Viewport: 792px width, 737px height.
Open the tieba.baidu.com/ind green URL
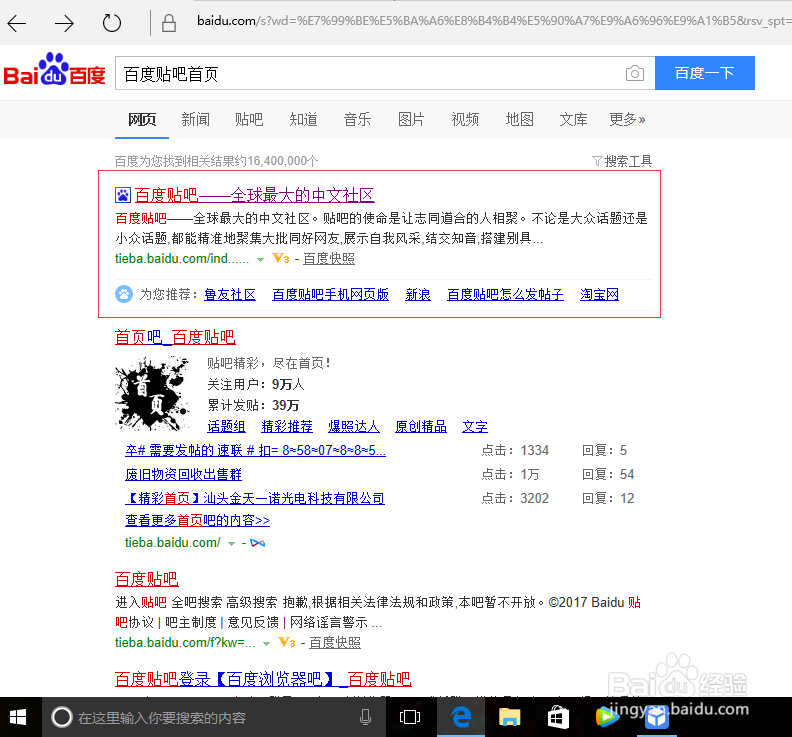coord(182,259)
